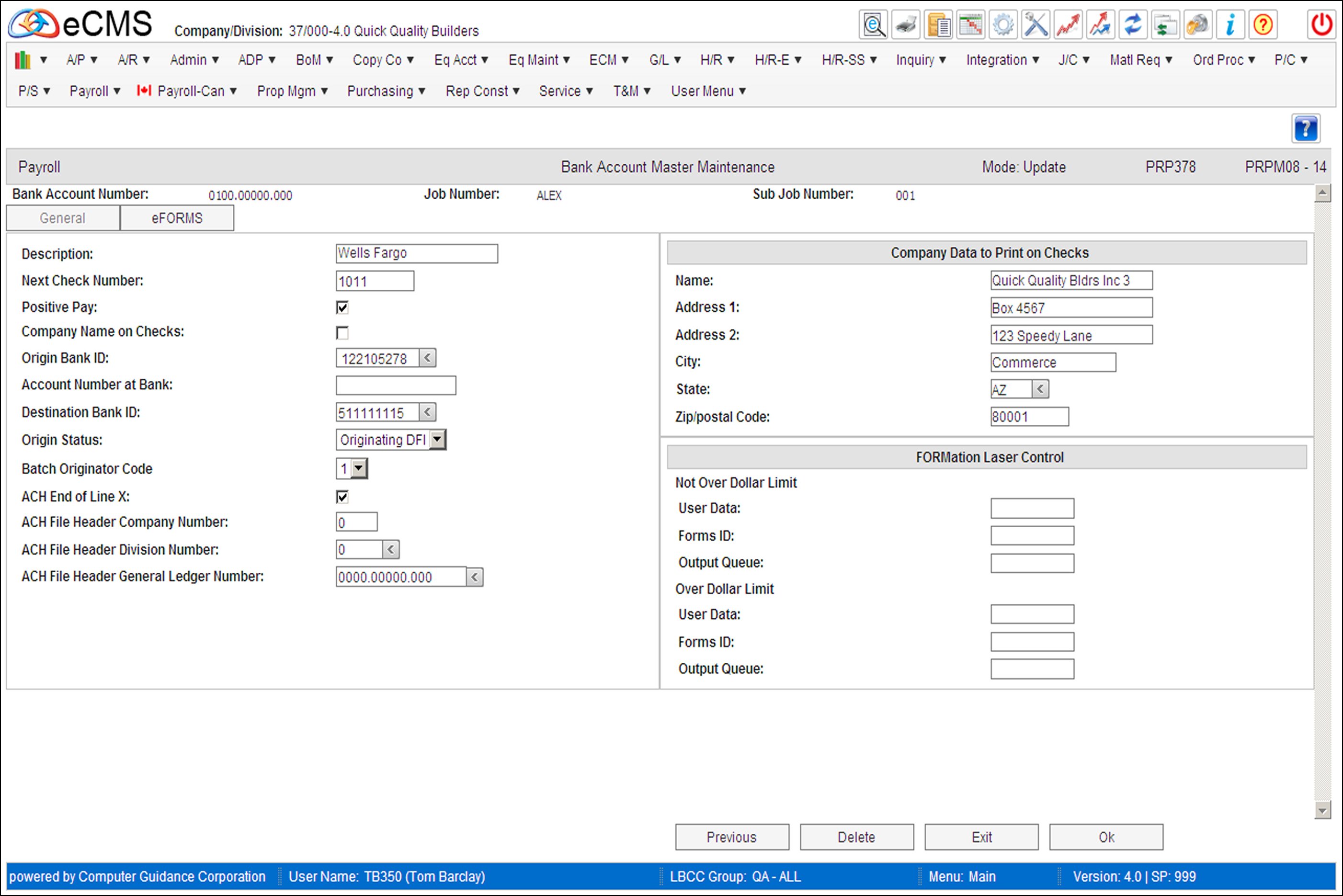Open the A/P menu
This screenshot has width=1343, height=896.
pos(82,59)
